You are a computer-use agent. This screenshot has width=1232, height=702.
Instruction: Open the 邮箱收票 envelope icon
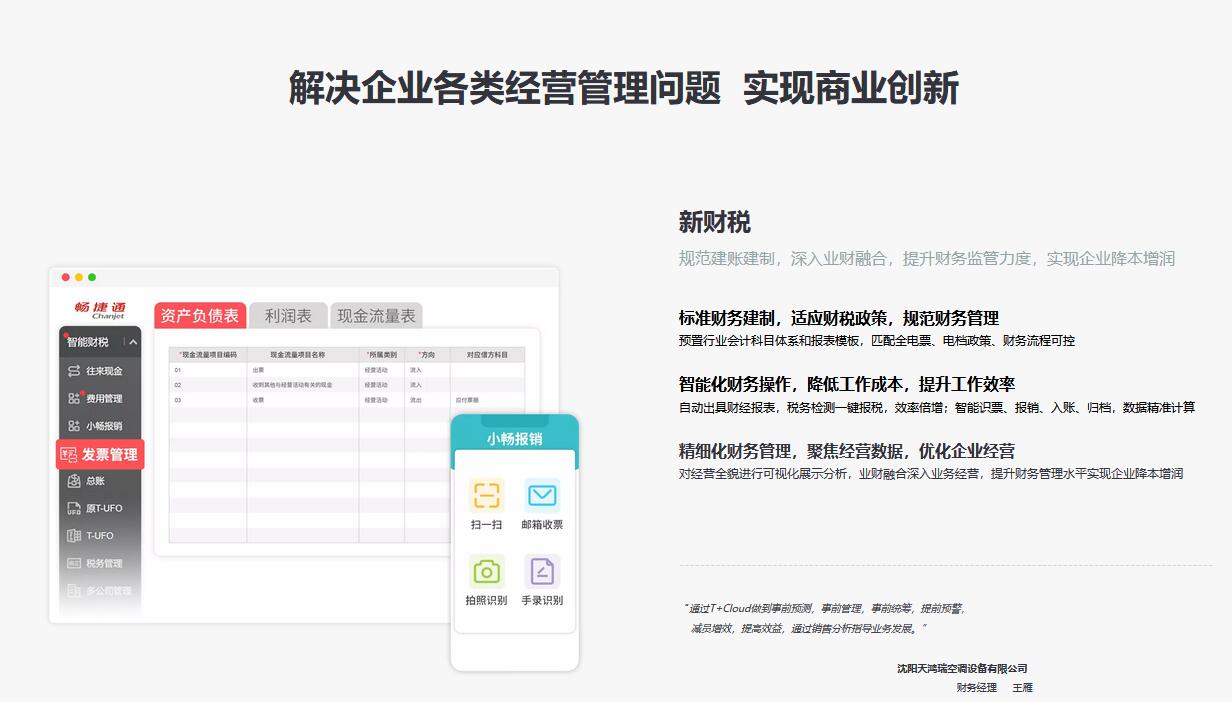point(542,496)
